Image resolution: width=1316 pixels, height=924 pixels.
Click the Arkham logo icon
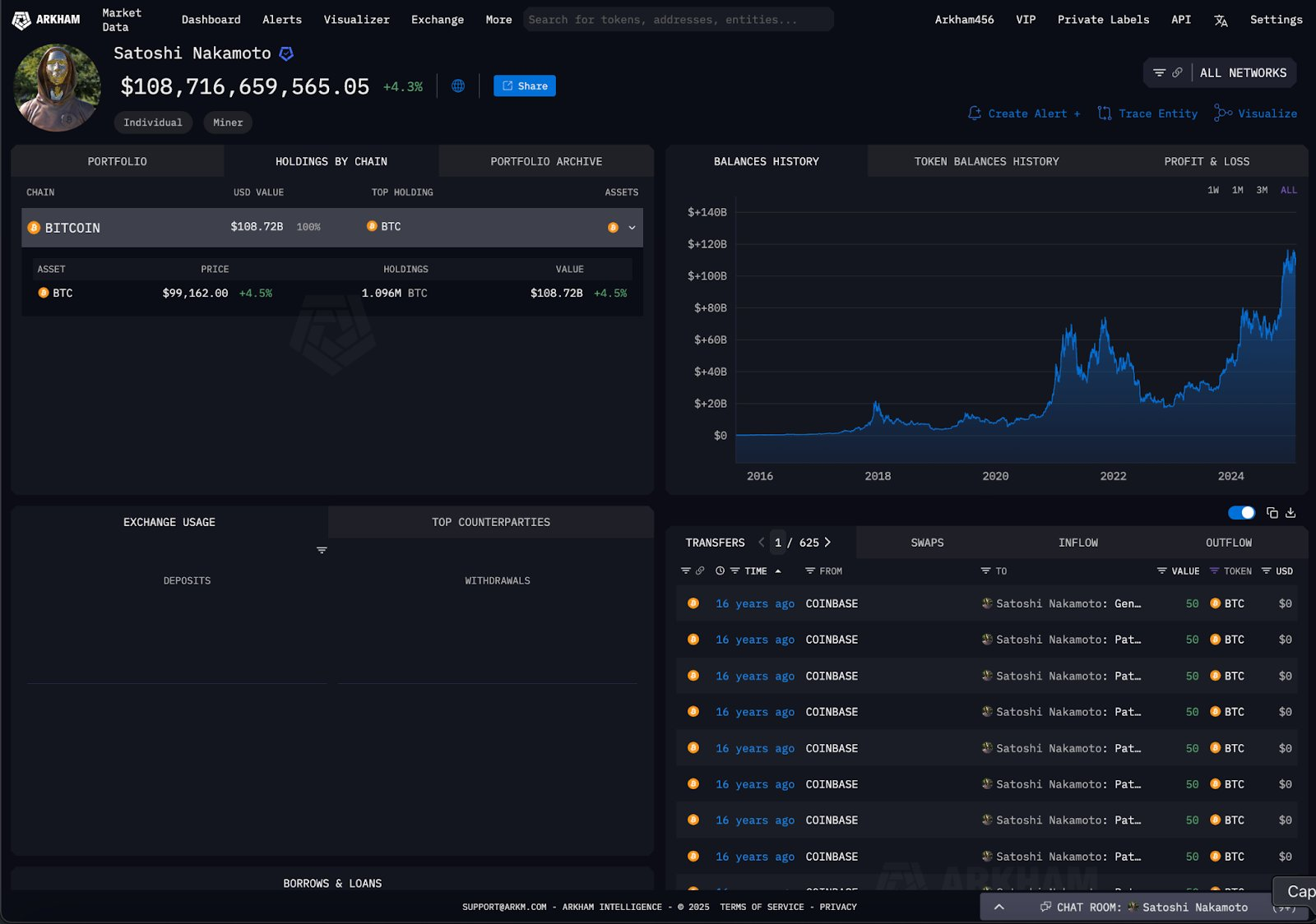tap(21, 20)
